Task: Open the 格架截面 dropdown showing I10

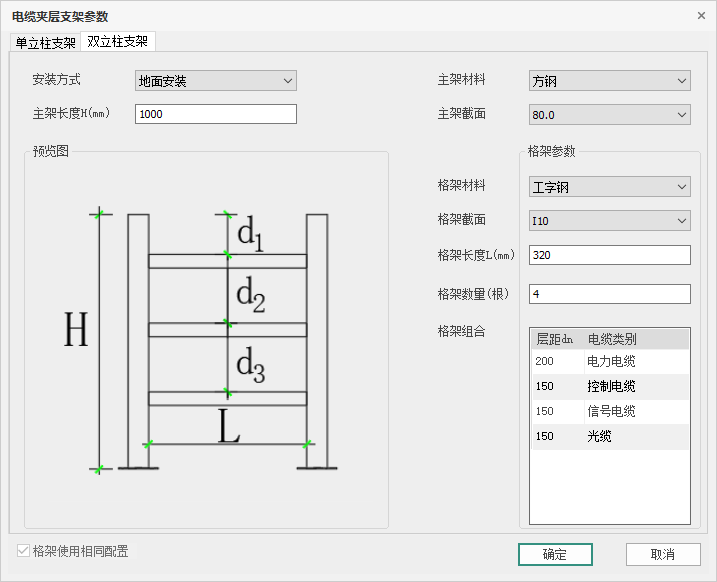Action: click(x=609, y=221)
